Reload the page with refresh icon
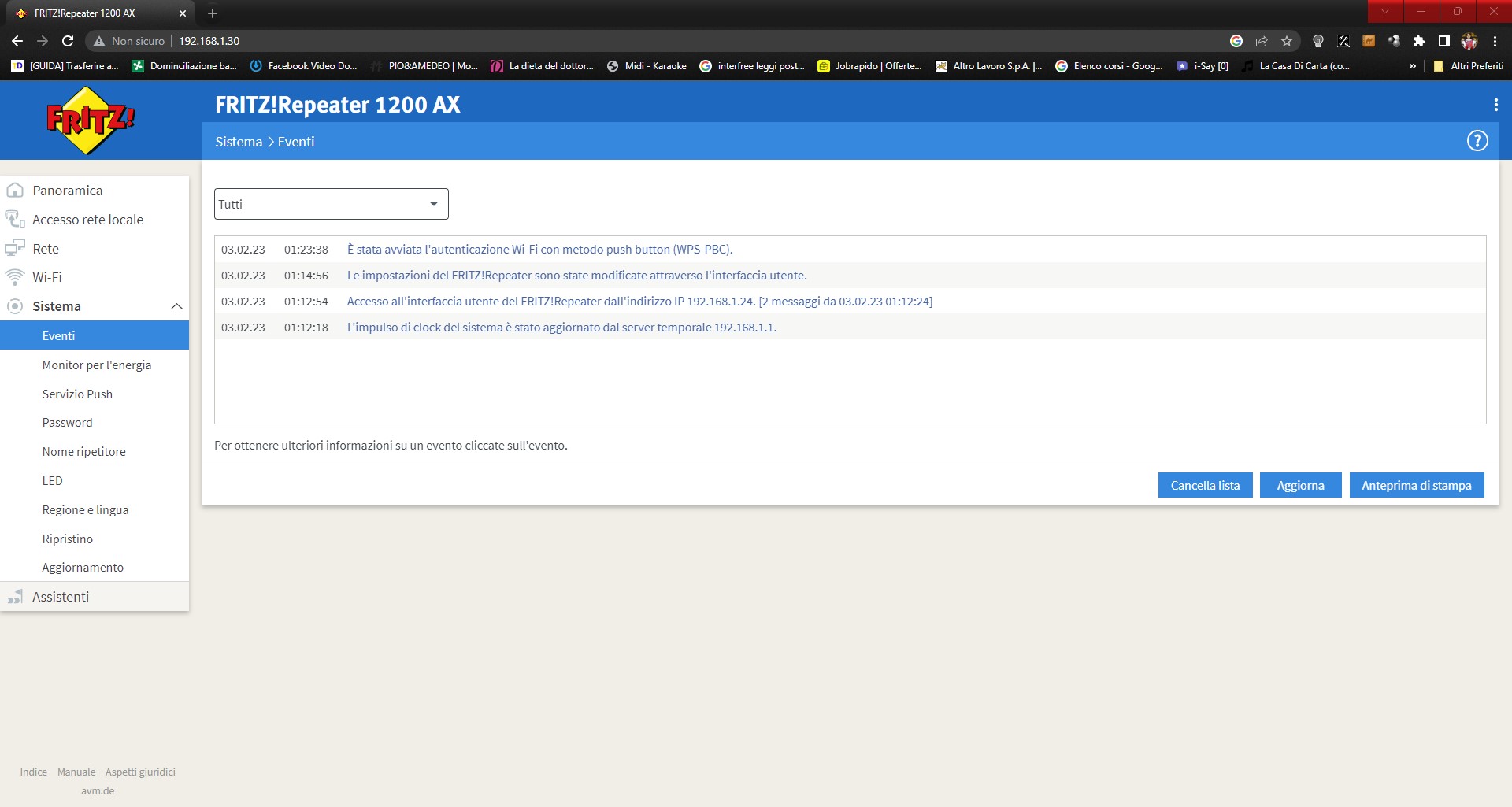This screenshot has height=807, width=1512. click(68, 41)
